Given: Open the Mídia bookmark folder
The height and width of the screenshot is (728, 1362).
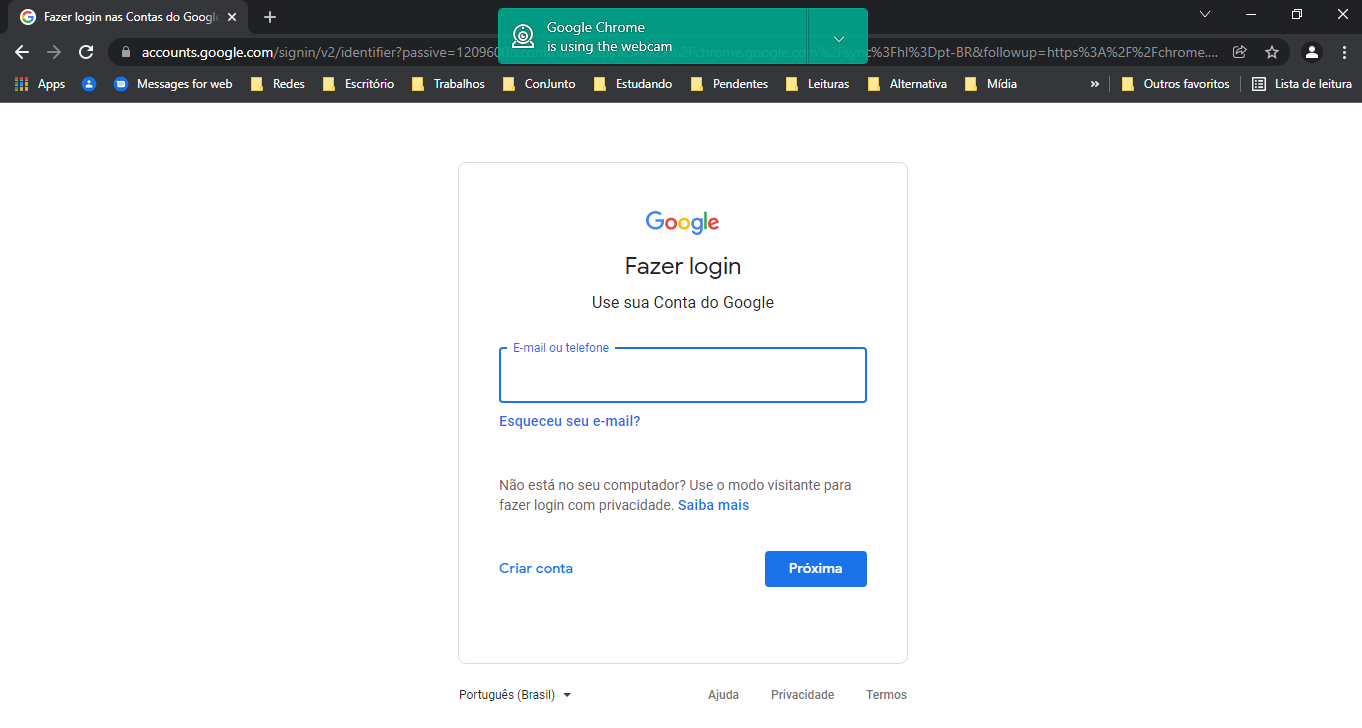Looking at the screenshot, I should [x=991, y=84].
